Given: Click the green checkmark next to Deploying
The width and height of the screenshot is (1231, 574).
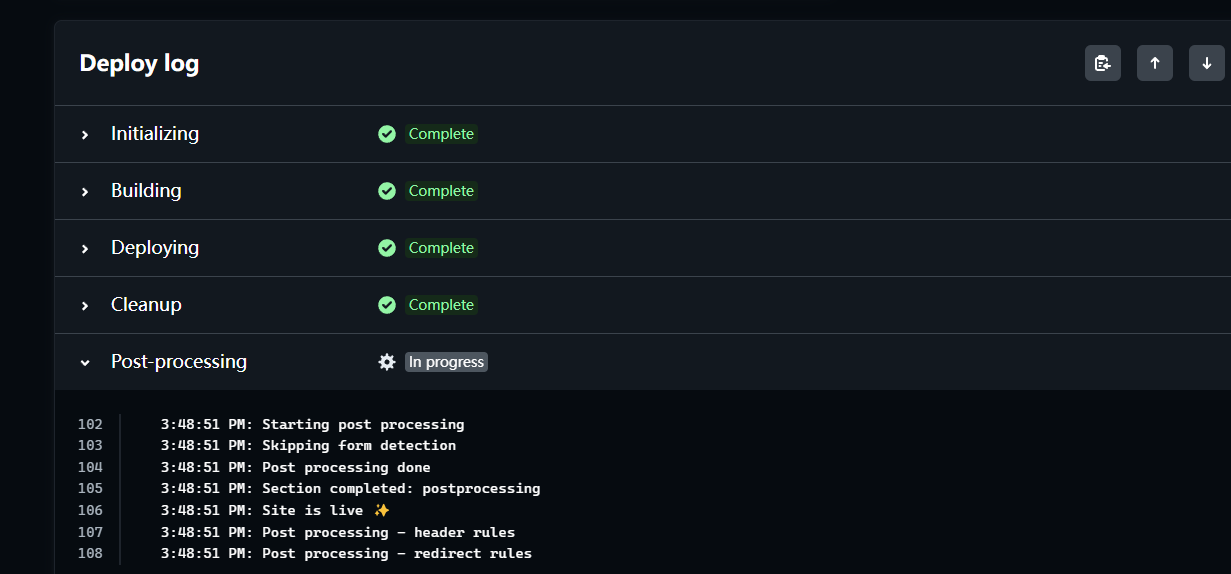Looking at the screenshot, I should tap(387, 248).
